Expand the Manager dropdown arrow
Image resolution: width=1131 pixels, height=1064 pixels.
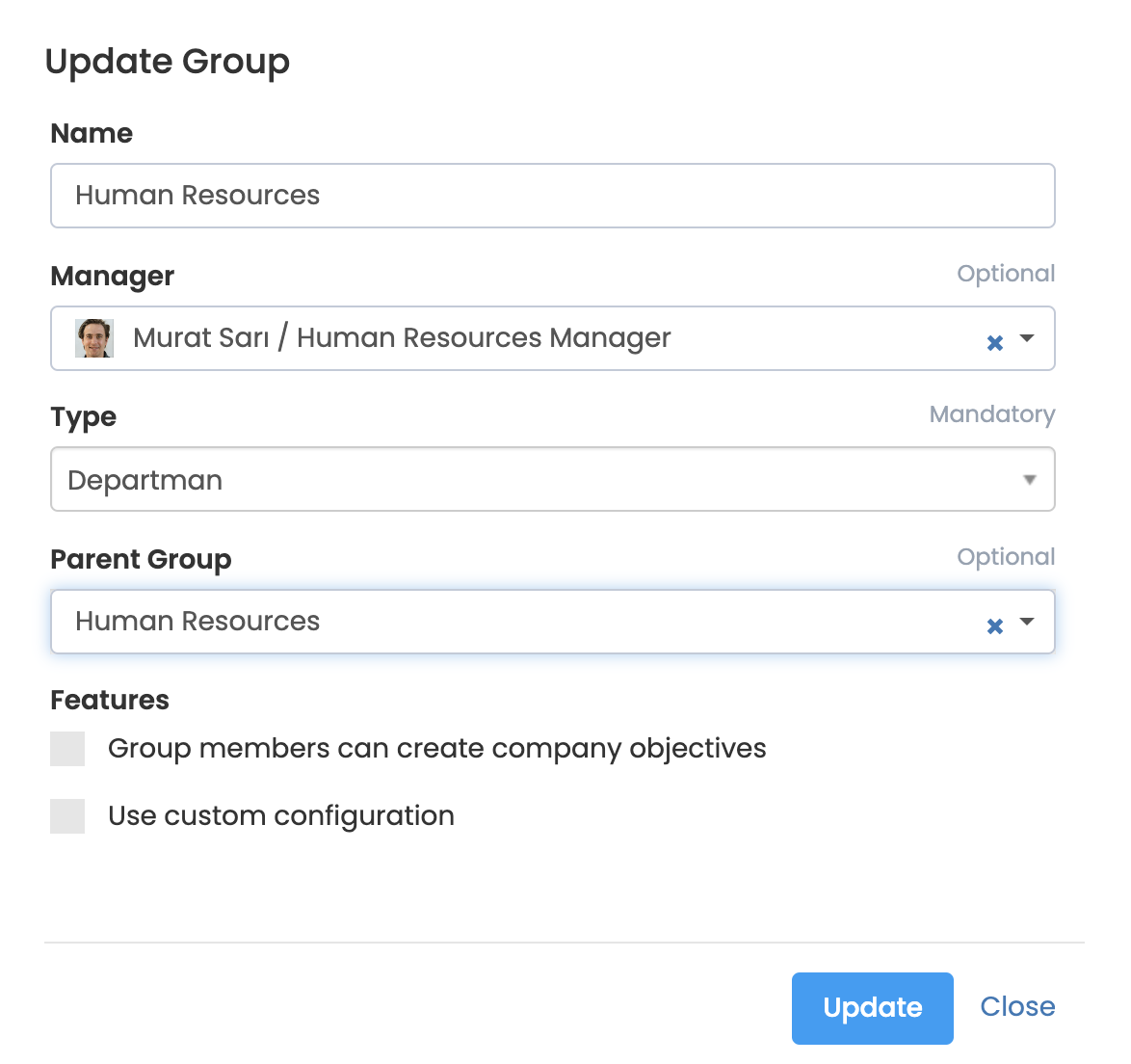point(1027,338)
